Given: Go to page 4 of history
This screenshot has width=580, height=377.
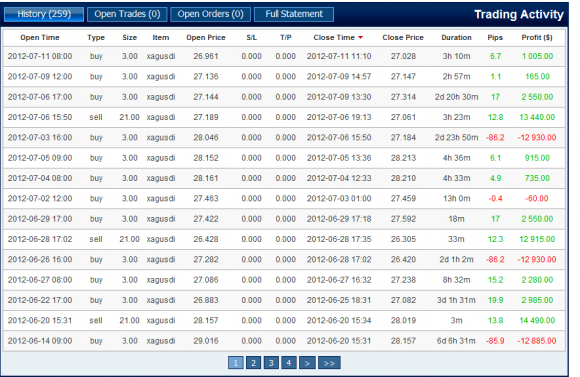Looking at the screenshot, I should pos(289,363).
